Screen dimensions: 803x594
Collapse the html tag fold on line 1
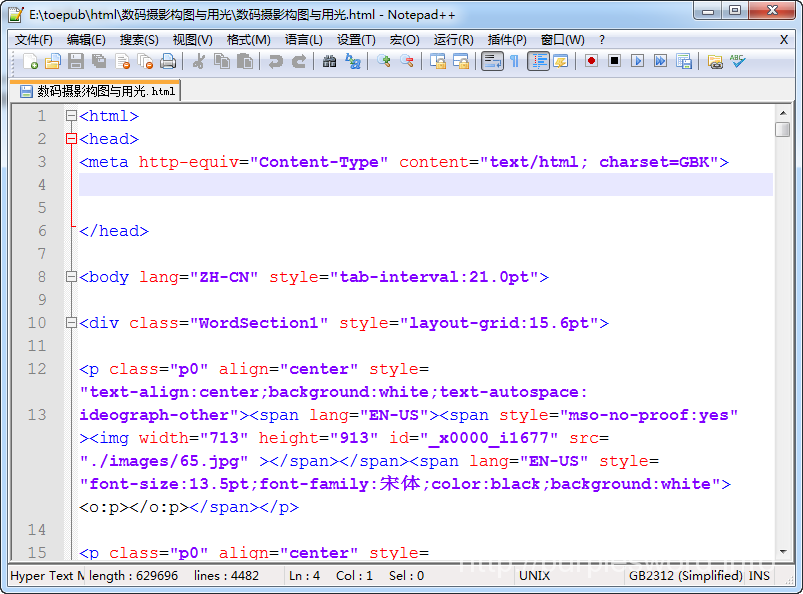[x=71, y=116]
